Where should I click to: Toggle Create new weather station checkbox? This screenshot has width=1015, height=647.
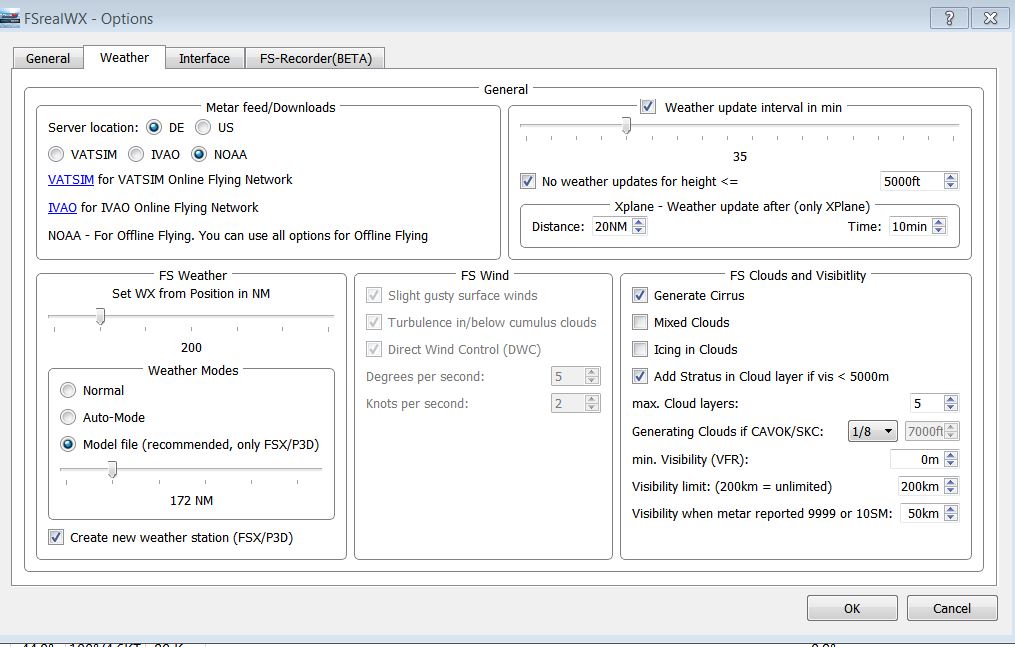coord(56,537)
